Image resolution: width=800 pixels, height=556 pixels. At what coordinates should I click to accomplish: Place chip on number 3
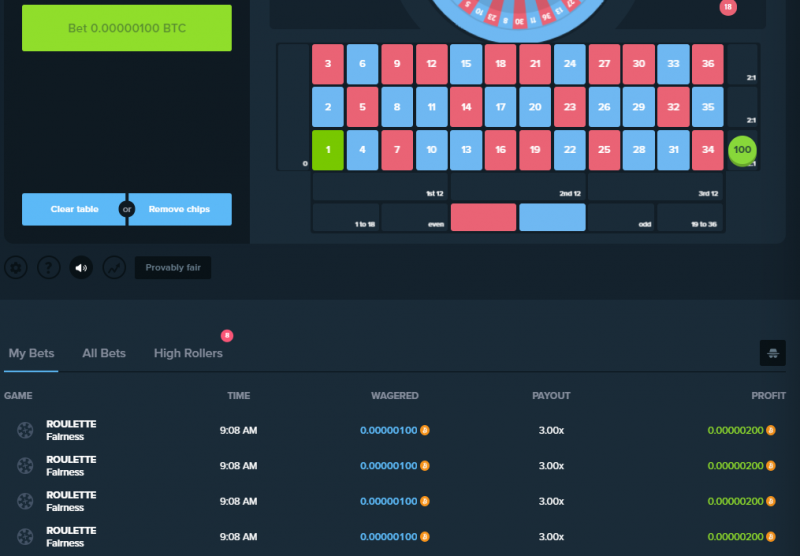(328, 64)
